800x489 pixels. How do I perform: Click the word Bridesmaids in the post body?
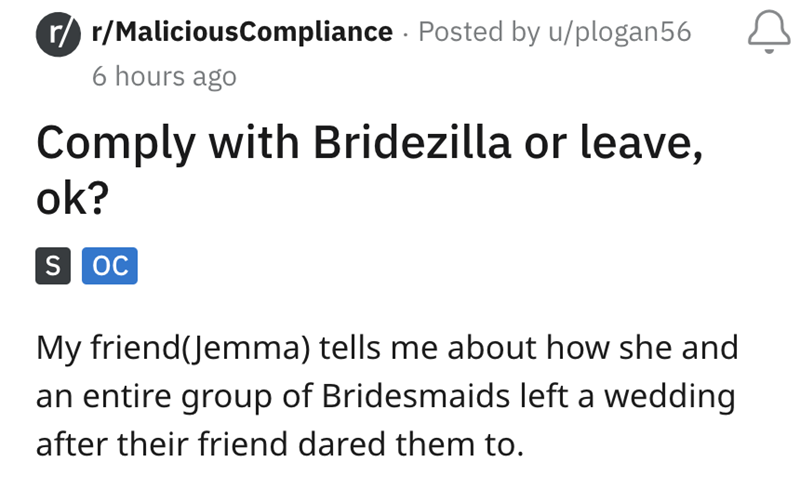pyautogui.click(x=416, y=396)
